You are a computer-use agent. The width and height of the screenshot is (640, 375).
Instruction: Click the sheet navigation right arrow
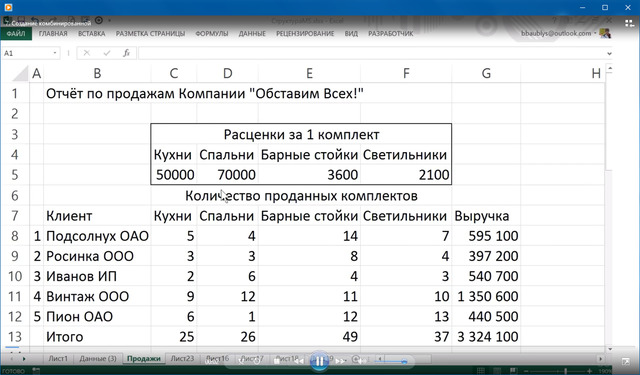24,359
